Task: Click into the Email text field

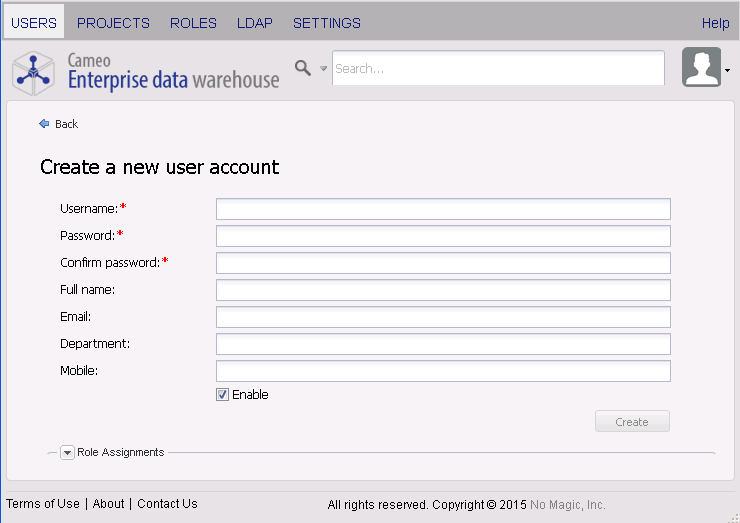Action: coord(443,317)
